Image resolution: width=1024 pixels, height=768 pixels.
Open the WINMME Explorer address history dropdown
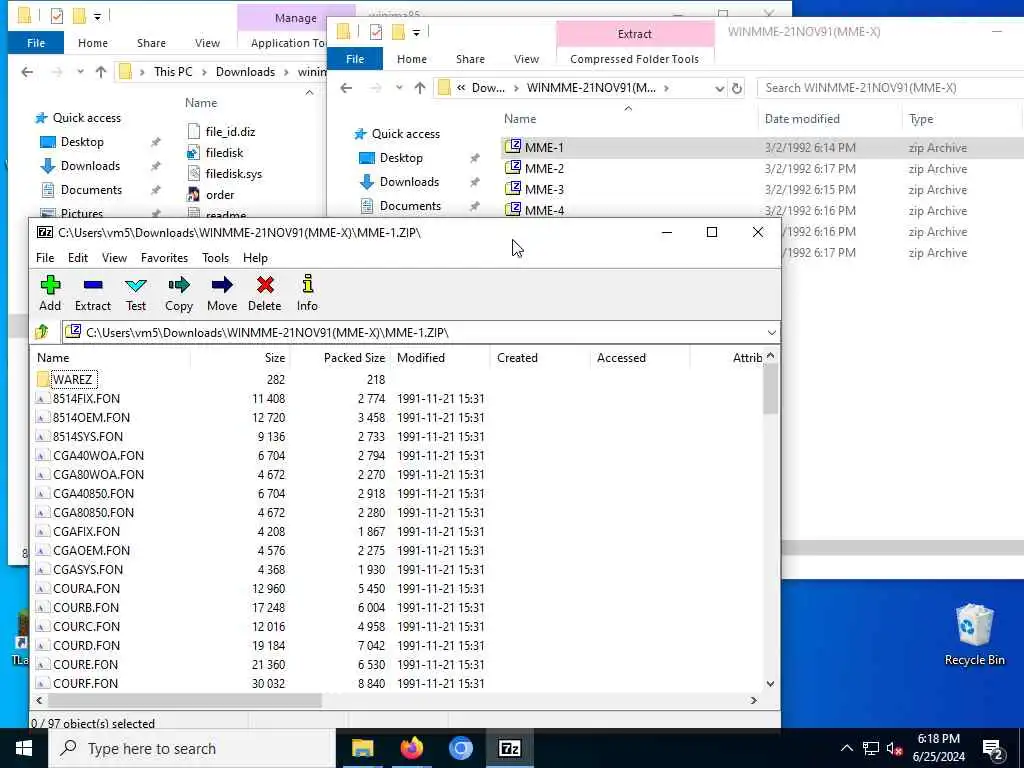point(719,88)
